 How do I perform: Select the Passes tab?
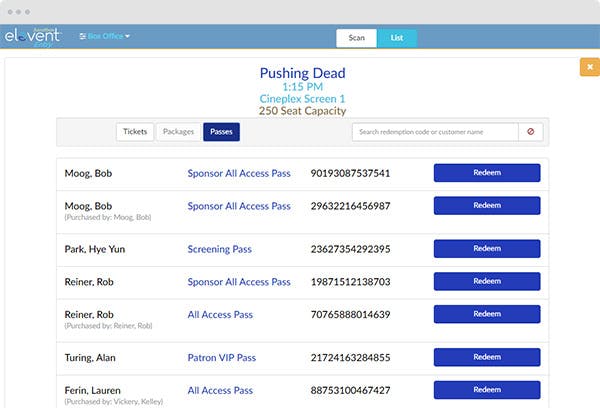(x=221, y=132)
